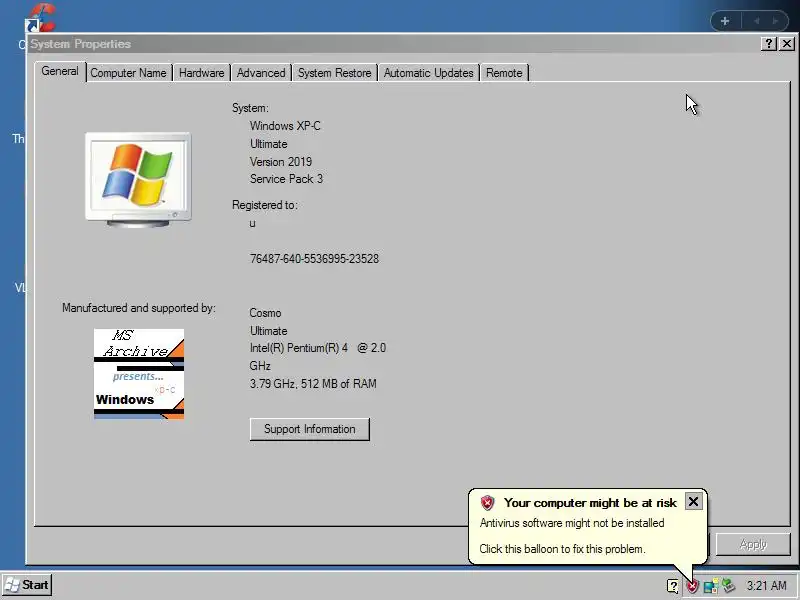Switch to the General tab
The width and height of the screenshot is (800, 600).
click(60, 71)
